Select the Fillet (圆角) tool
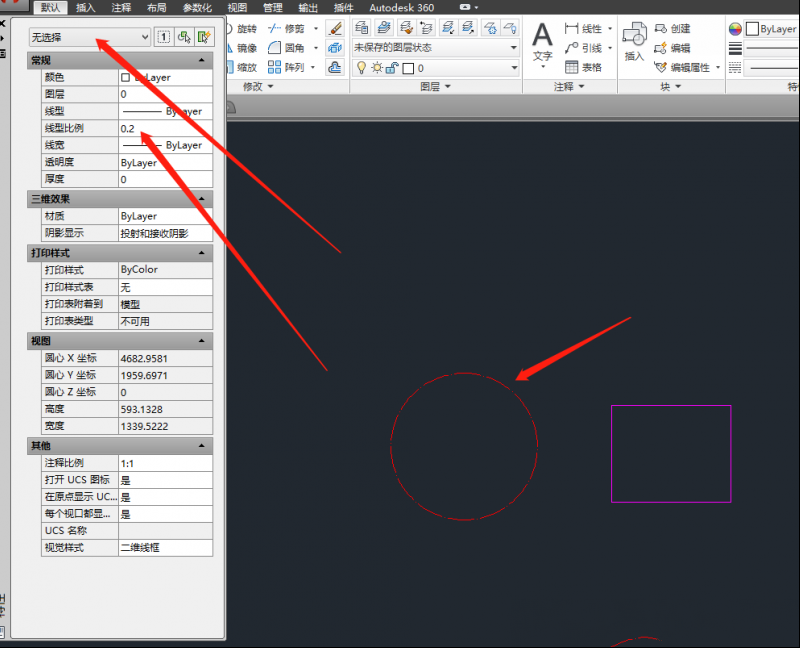The width and height of the screenshot is (800, 648). click(x=287, y=48)
